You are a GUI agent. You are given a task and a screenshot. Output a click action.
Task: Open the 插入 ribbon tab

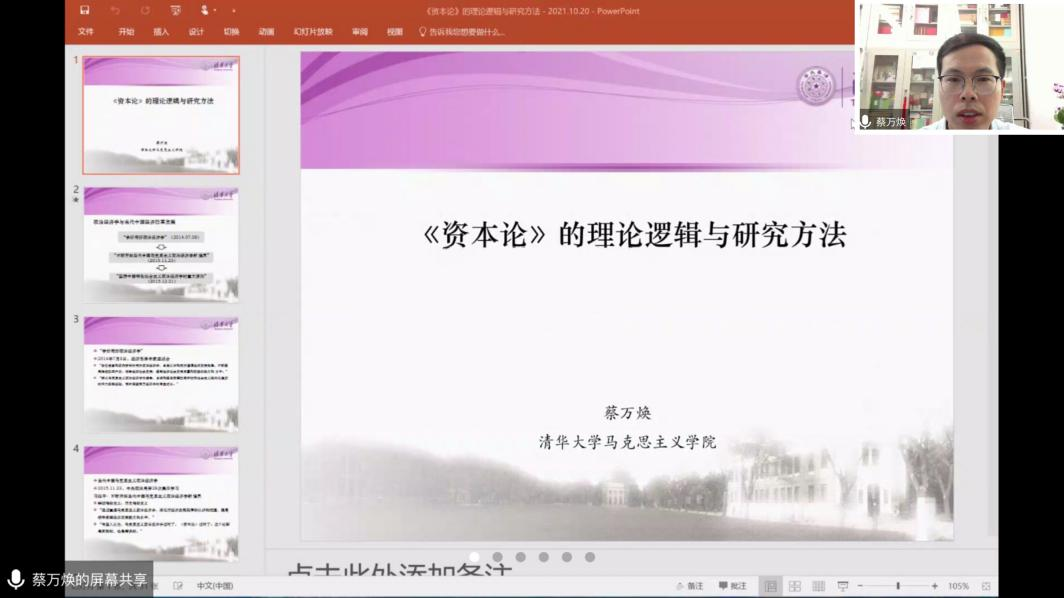pyautogui.click(x=161, y=32)
